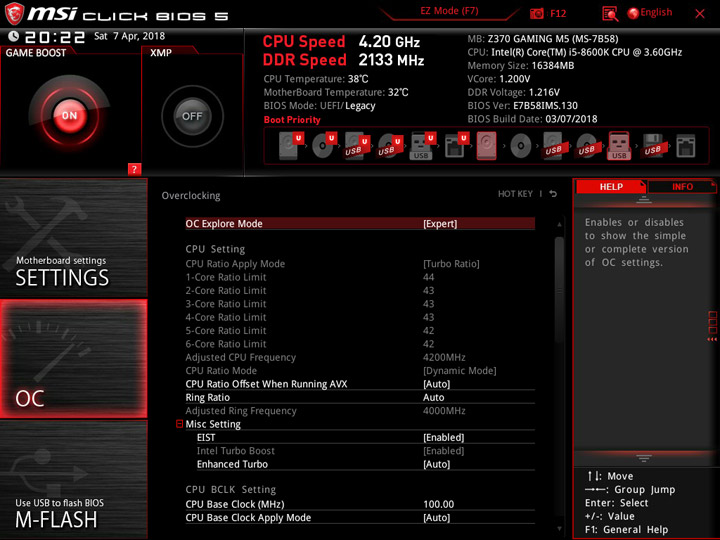Select the UEFI CD/DVD boot device icon

324,146
